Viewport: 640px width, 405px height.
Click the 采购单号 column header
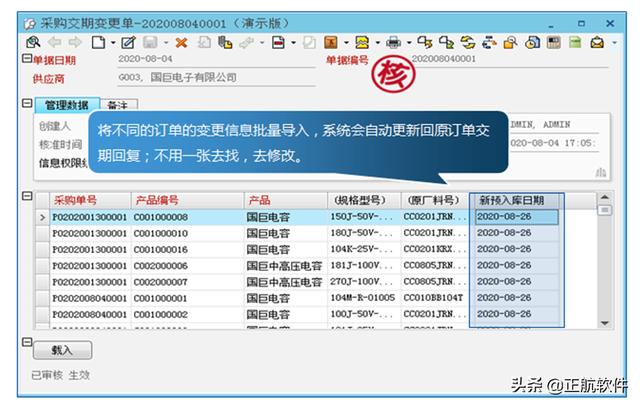90,200
